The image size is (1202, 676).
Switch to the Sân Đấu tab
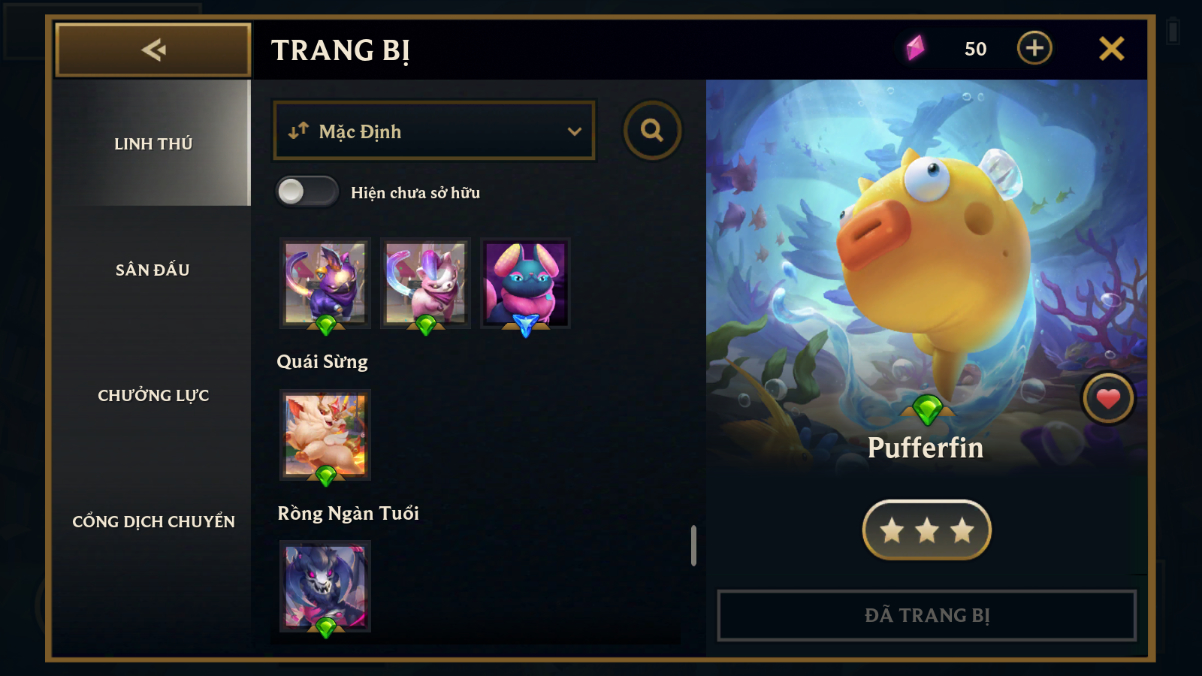pyautogui.click(x=153, y=269)
